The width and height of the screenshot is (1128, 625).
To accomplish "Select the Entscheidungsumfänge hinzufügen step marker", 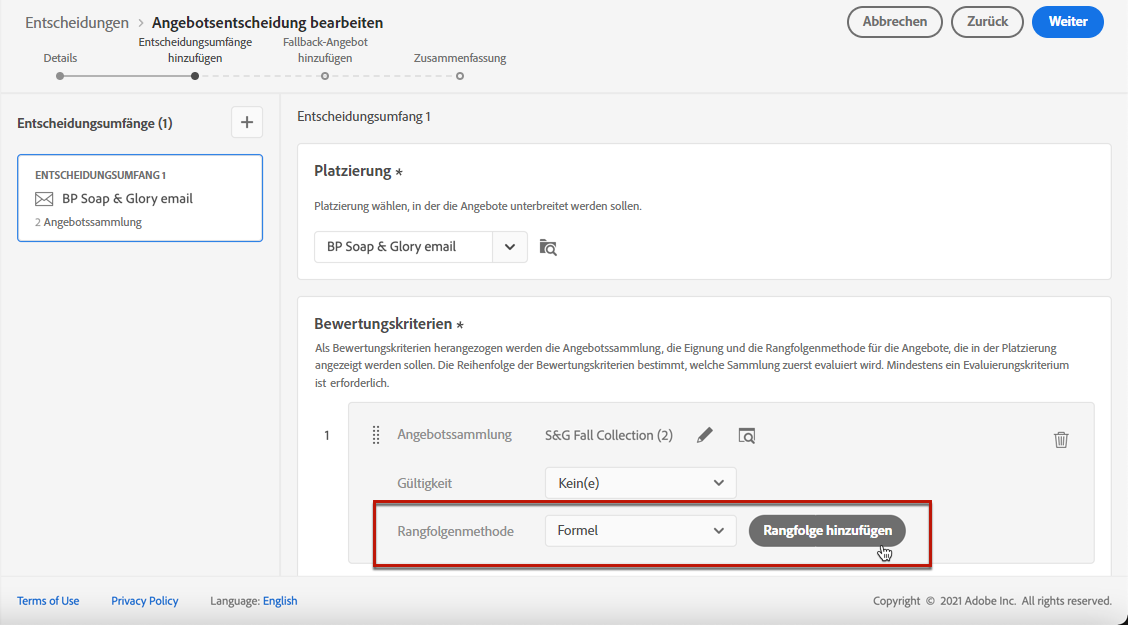I will [195, 76].
